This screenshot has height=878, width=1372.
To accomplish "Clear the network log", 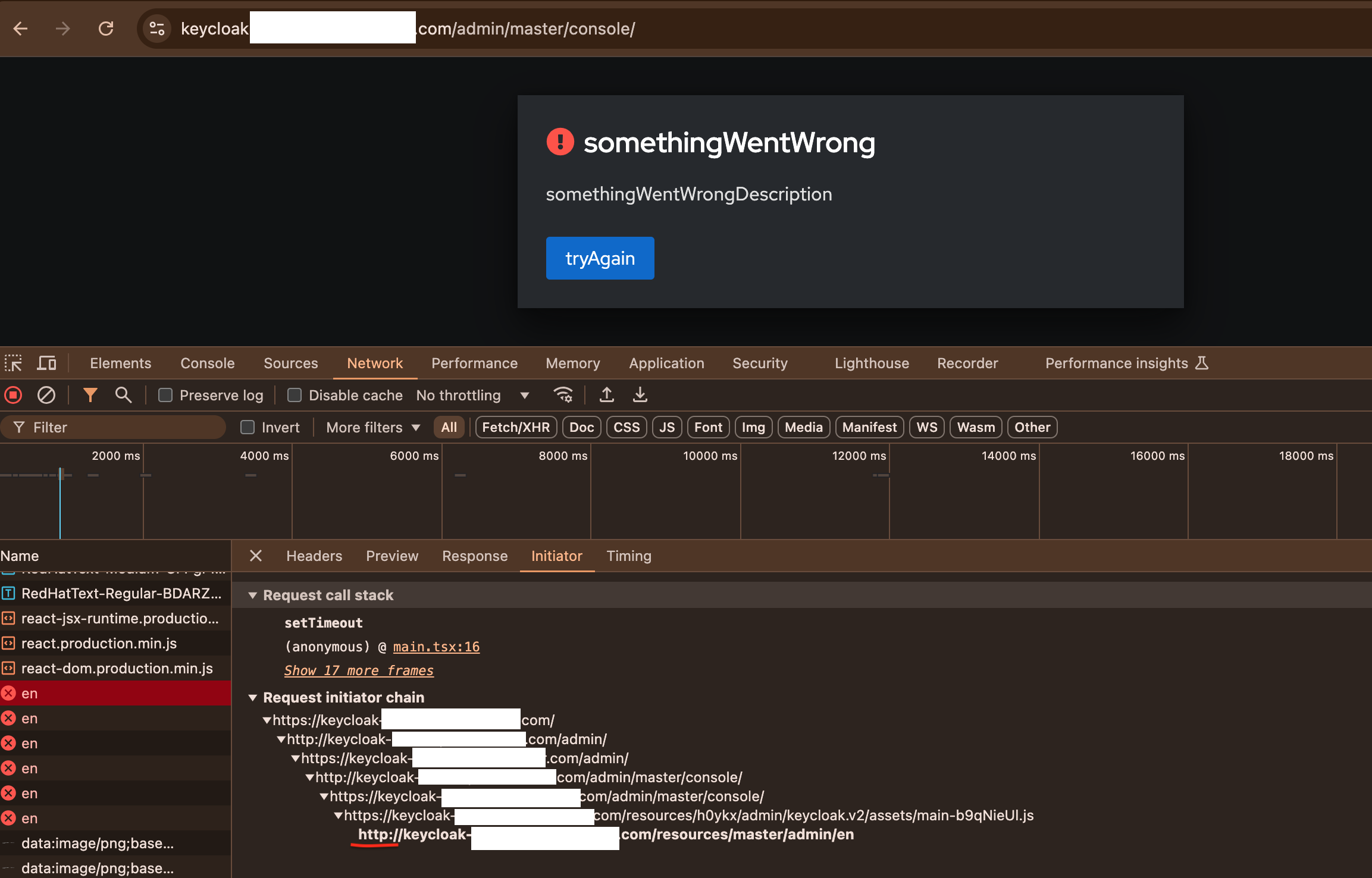I will pyautogui.click(x=46, y=395).
